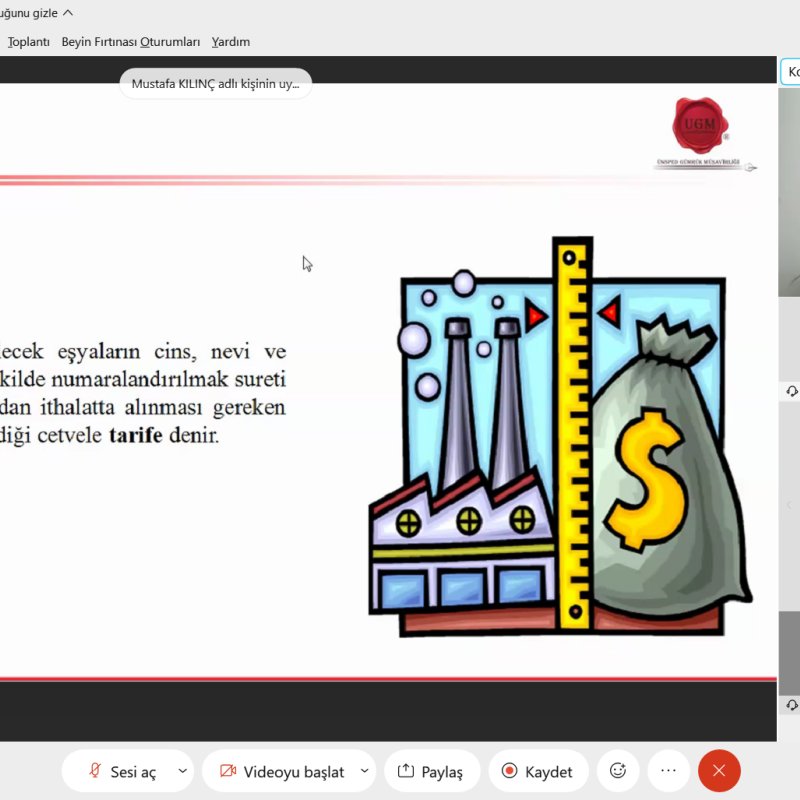Click the factory and money bag illustration
The height and width of the screenshot is (800, 800).
pos(560,437)
